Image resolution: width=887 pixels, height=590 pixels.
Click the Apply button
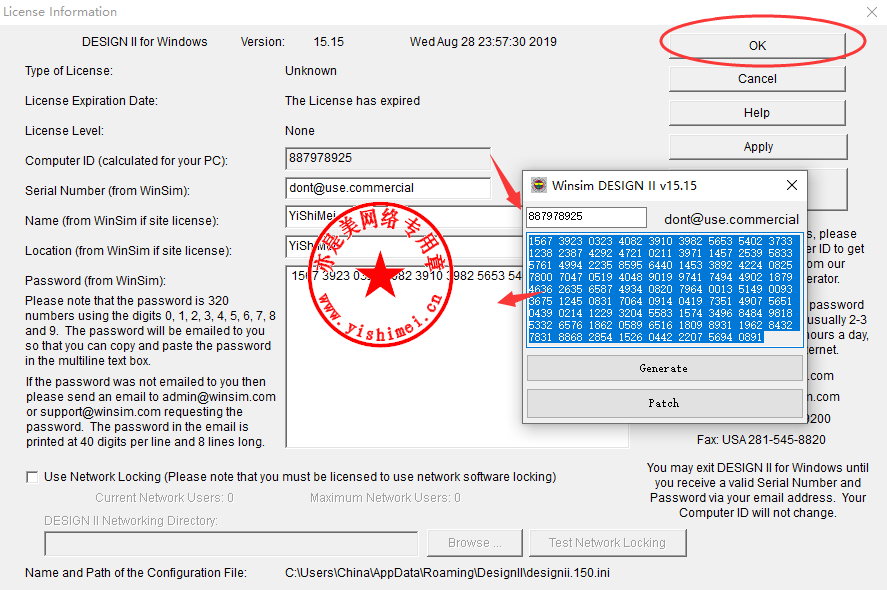[x=758, y=147]
